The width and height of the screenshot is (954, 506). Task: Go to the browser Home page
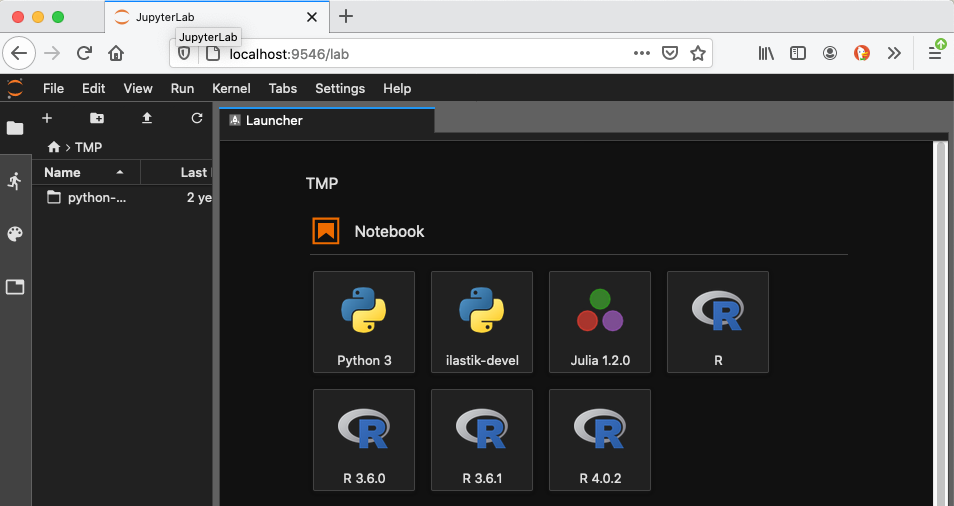point(116,54)
